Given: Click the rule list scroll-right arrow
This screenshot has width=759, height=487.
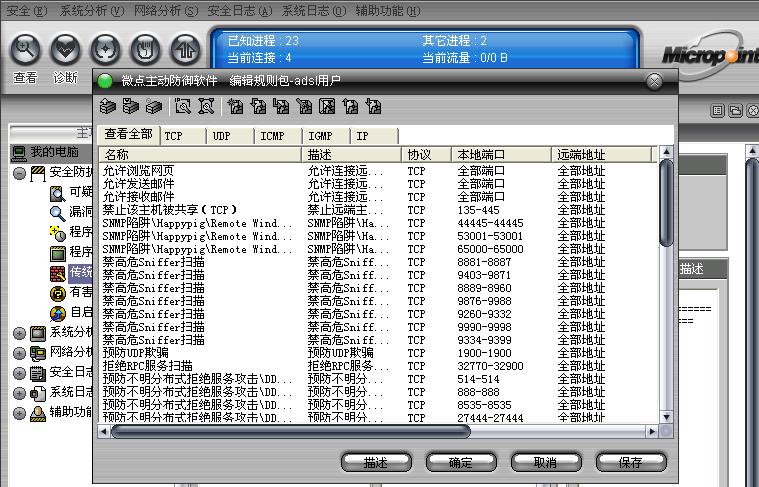Looking at the screenshot, I should 652,431.
